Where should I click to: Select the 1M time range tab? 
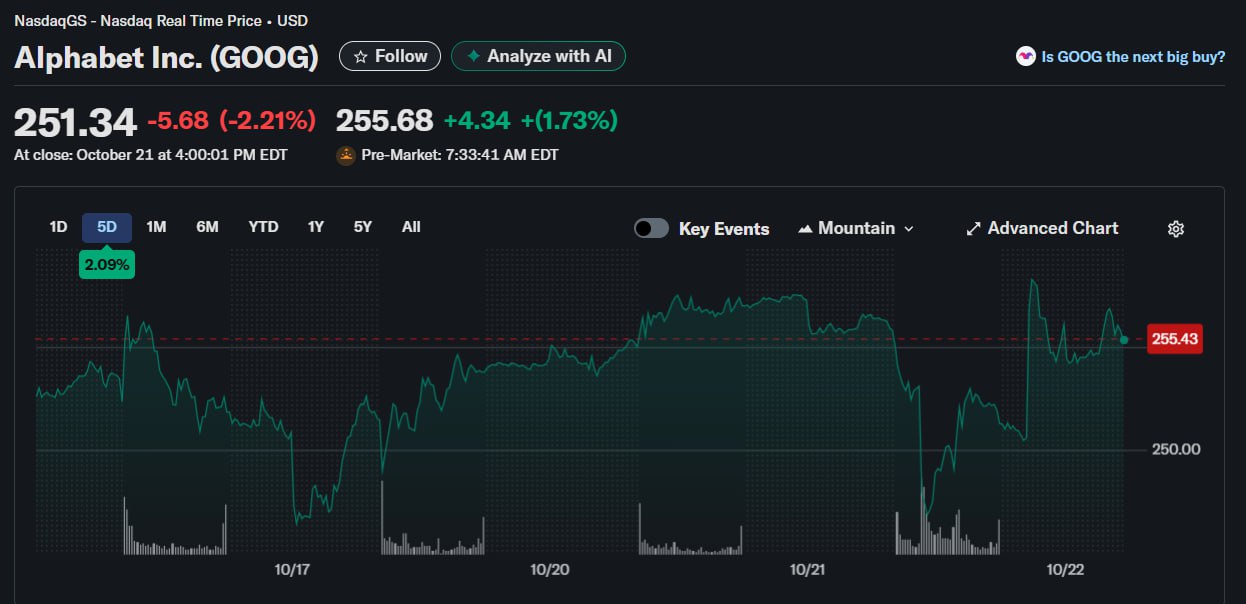tap(156, 227)
